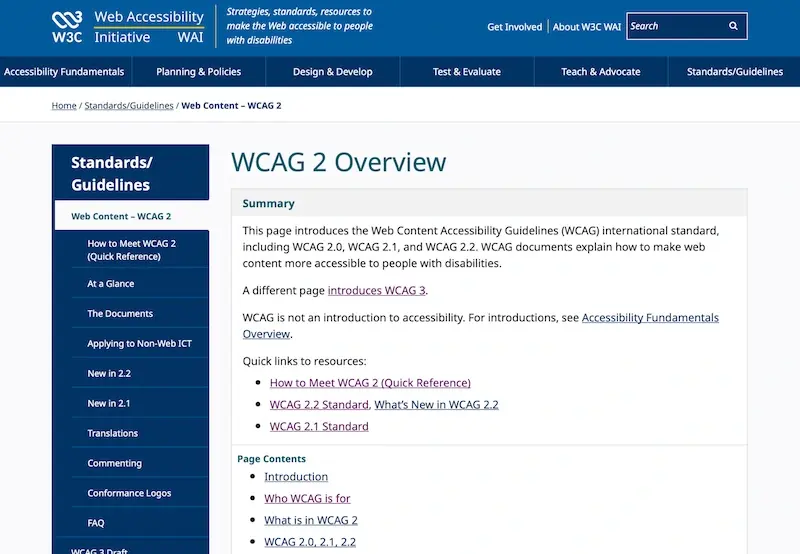Open the Teach & Advocate menu

pyautogui.click(x=601, y=72)
